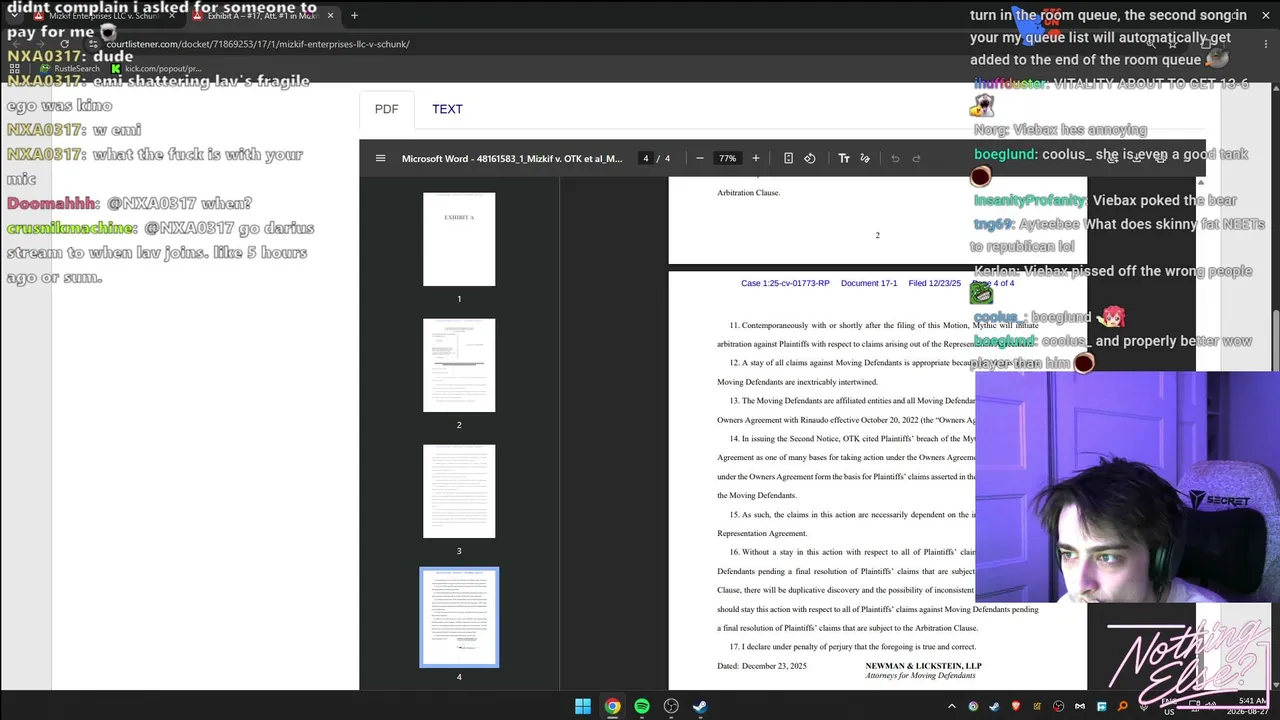Zoom in the PDF with plus button
The image size is (1280, 720).
[x=755, y=158]
